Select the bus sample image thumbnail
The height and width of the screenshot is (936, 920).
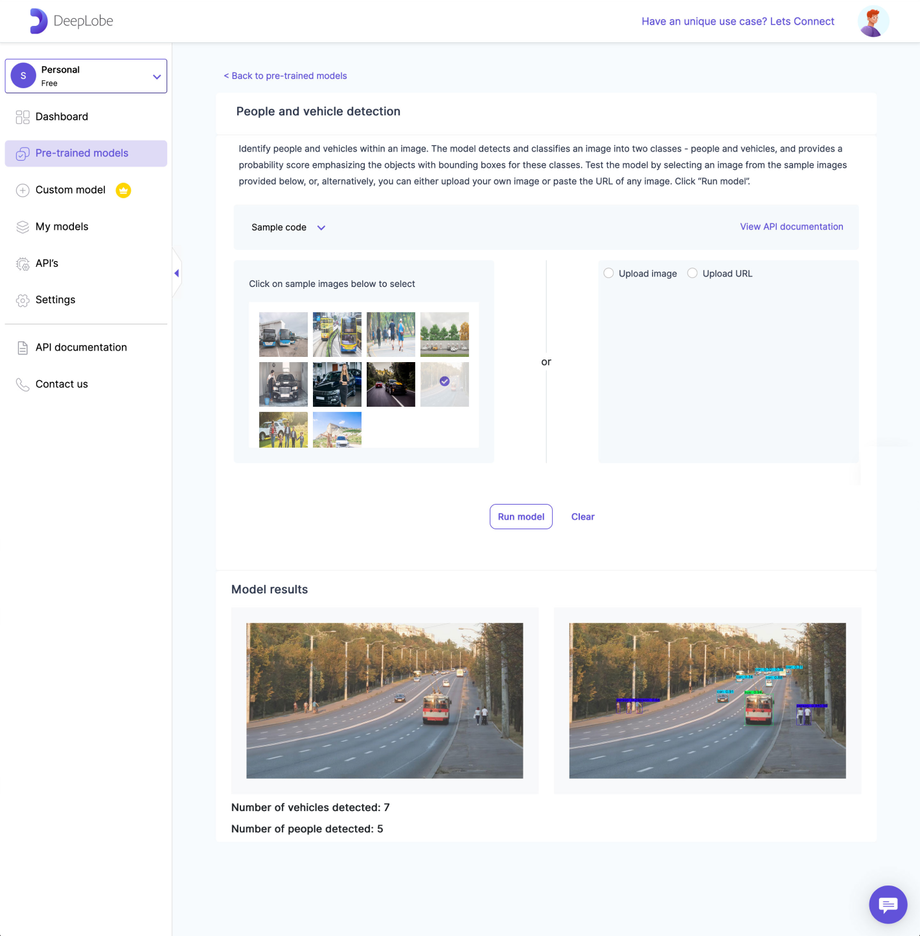283,334
